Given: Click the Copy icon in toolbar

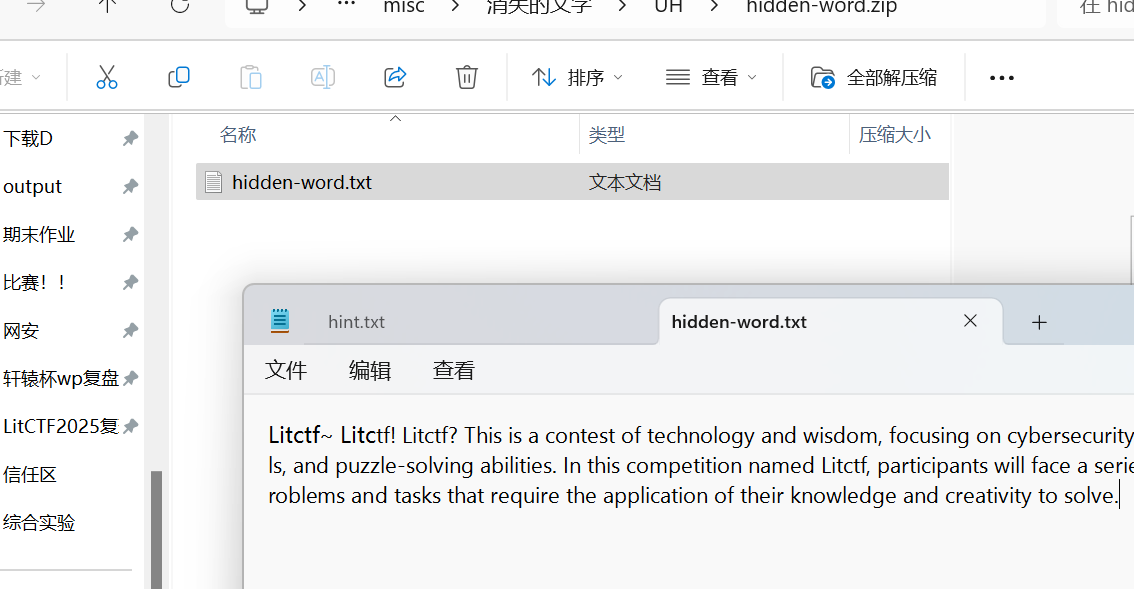Looking at the screenshot, I should pos(179,77).
